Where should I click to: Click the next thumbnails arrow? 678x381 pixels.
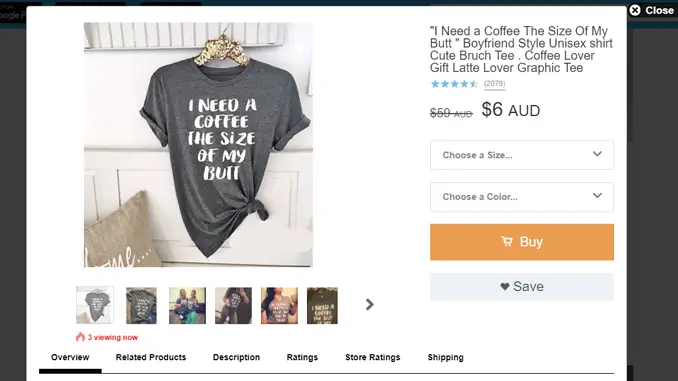(369, 304)
